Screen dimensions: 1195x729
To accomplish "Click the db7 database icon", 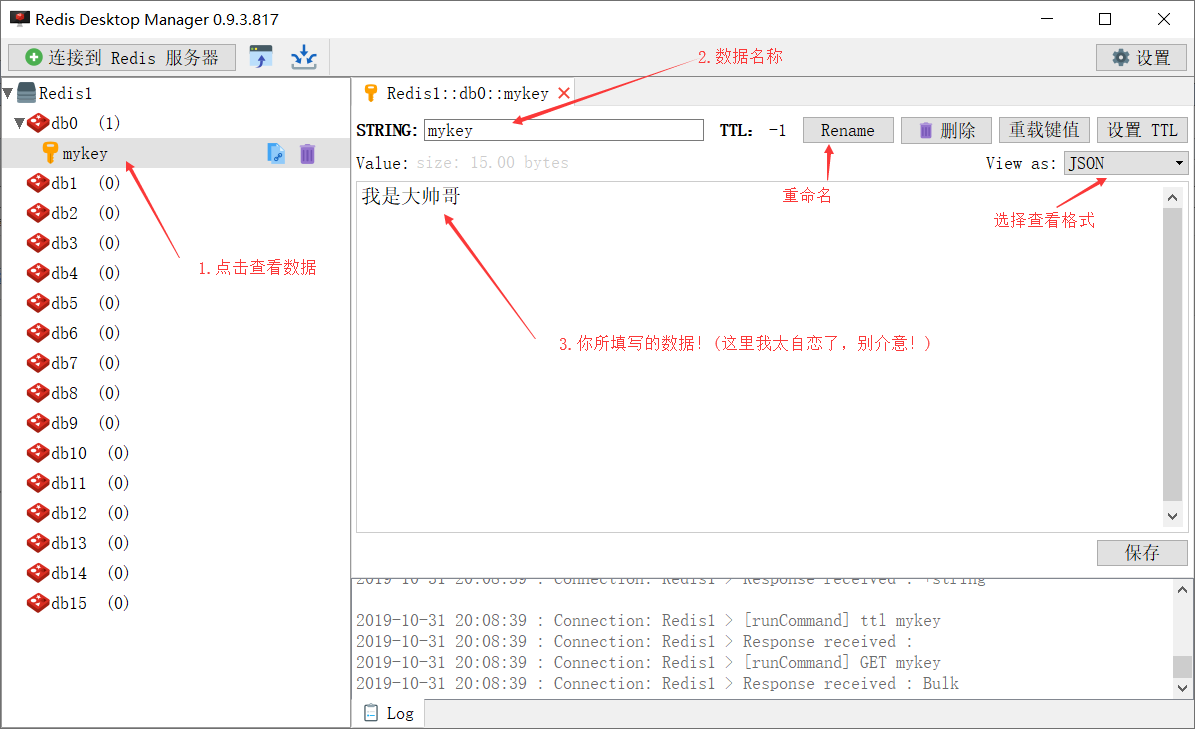I will 38,363.
